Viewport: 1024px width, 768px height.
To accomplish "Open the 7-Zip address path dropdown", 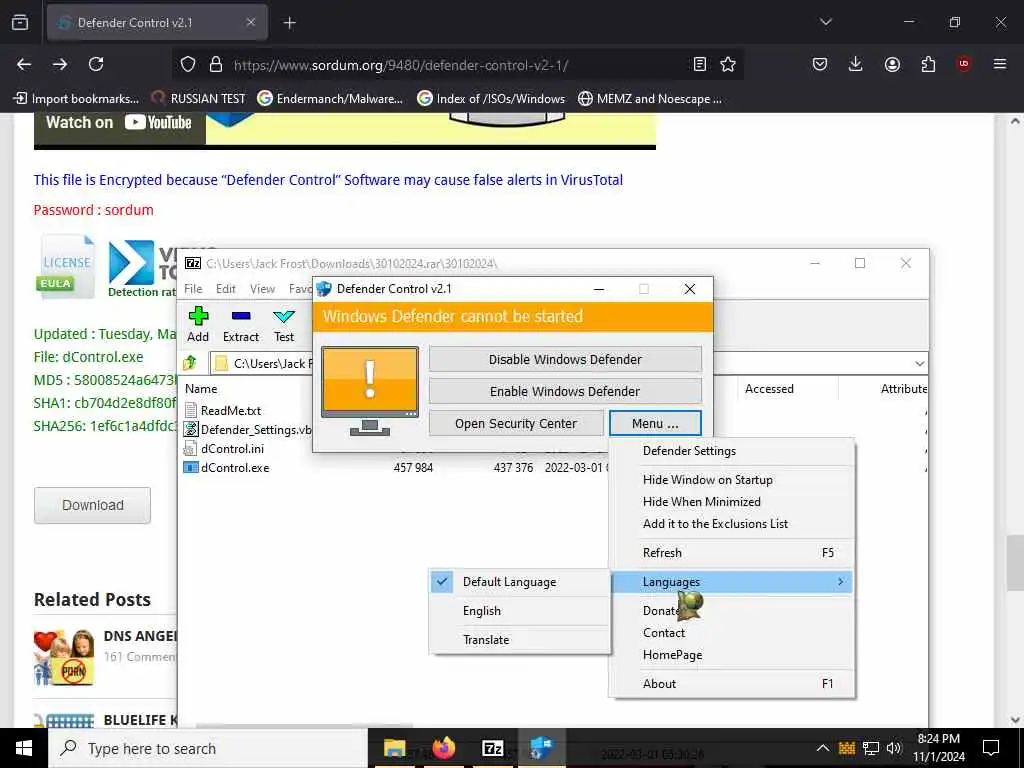I will point(920,364).
